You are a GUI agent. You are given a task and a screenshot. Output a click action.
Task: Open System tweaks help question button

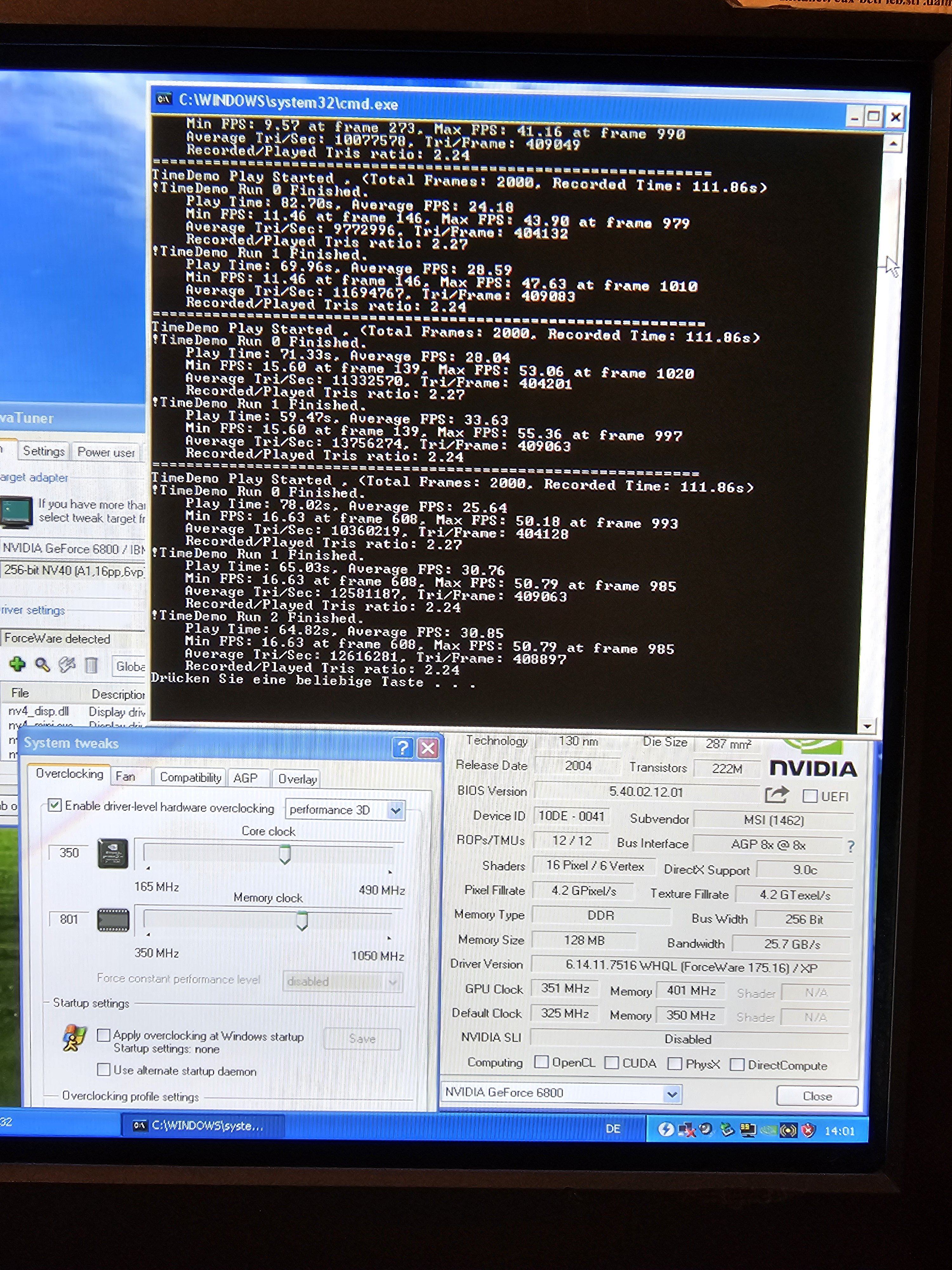402,747
